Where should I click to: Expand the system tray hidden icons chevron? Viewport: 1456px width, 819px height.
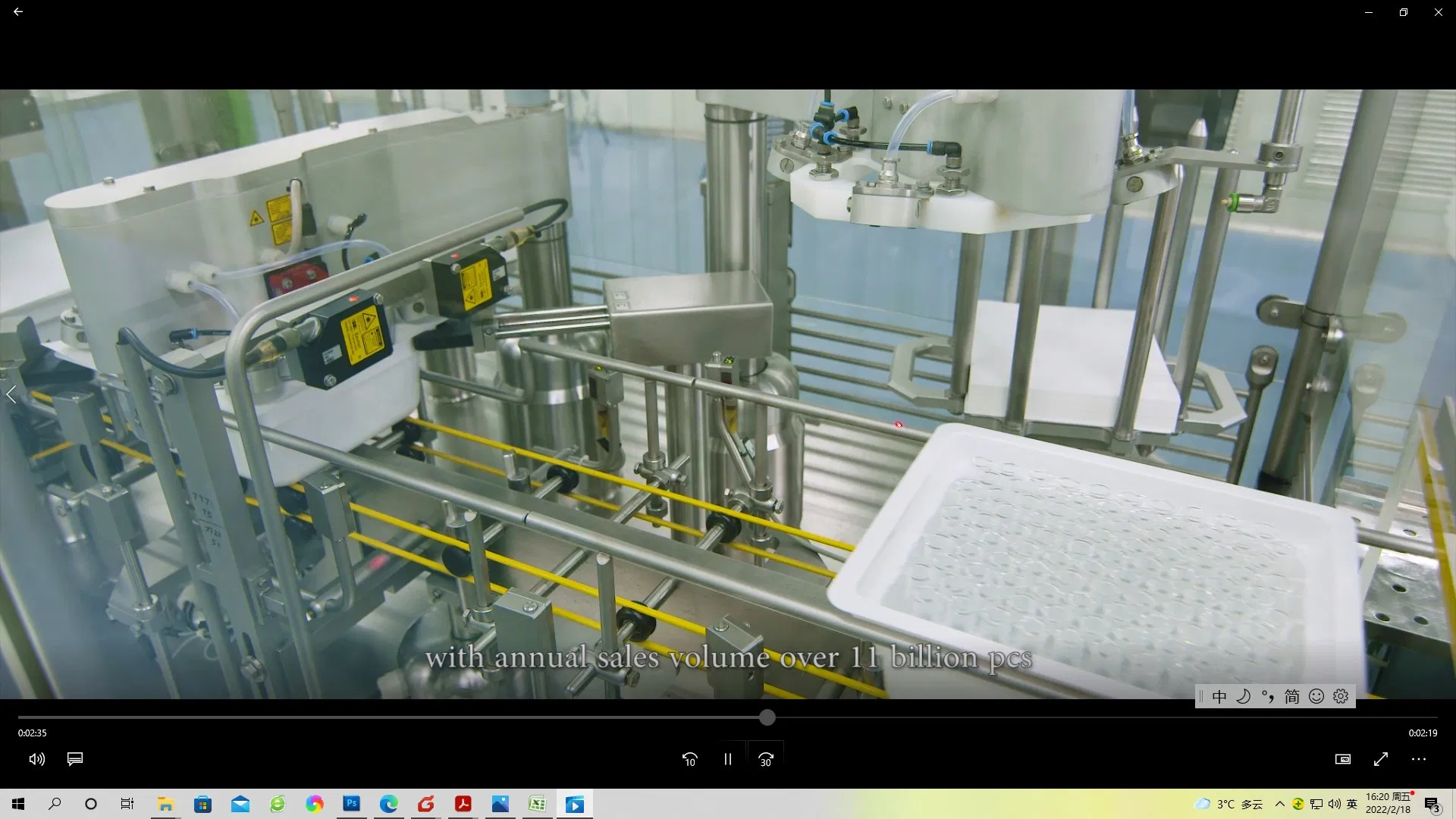coord(1280,804)
